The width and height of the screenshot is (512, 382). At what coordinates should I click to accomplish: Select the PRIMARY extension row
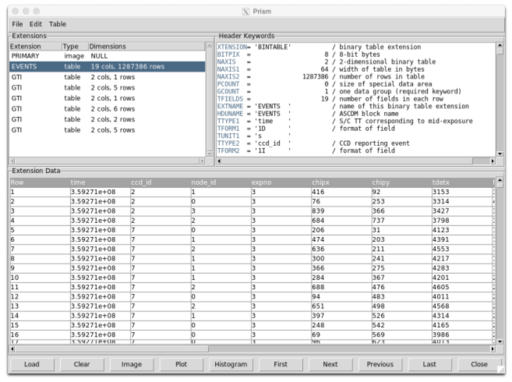tap(107, 56)
